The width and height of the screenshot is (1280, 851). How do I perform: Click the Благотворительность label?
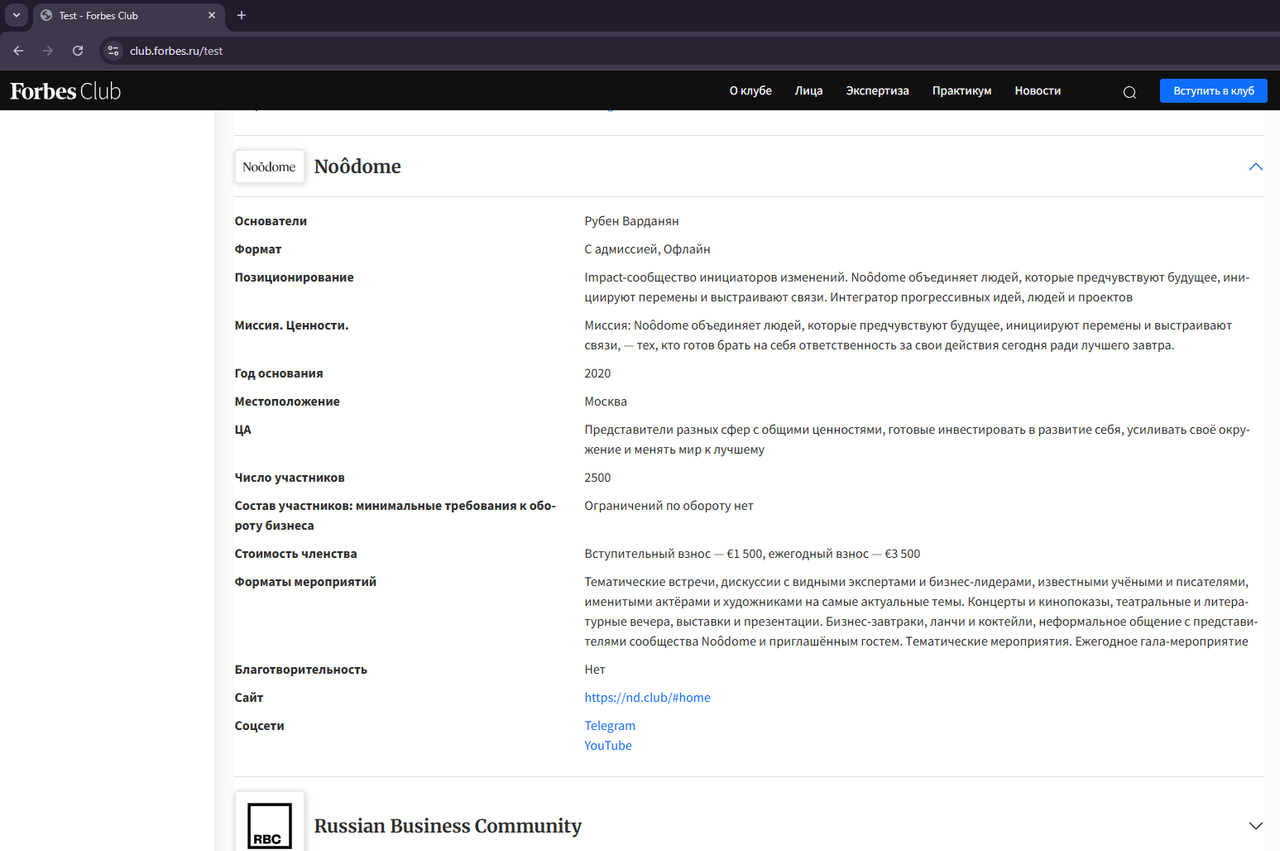301,670
